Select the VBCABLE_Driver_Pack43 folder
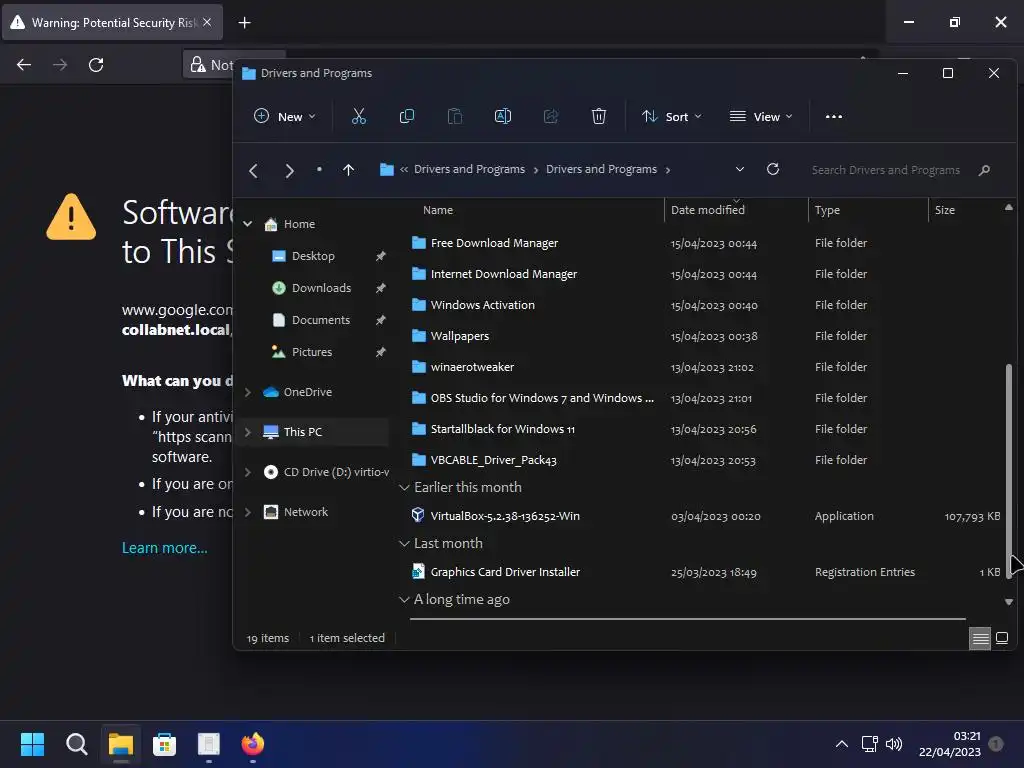 [493, 460]
